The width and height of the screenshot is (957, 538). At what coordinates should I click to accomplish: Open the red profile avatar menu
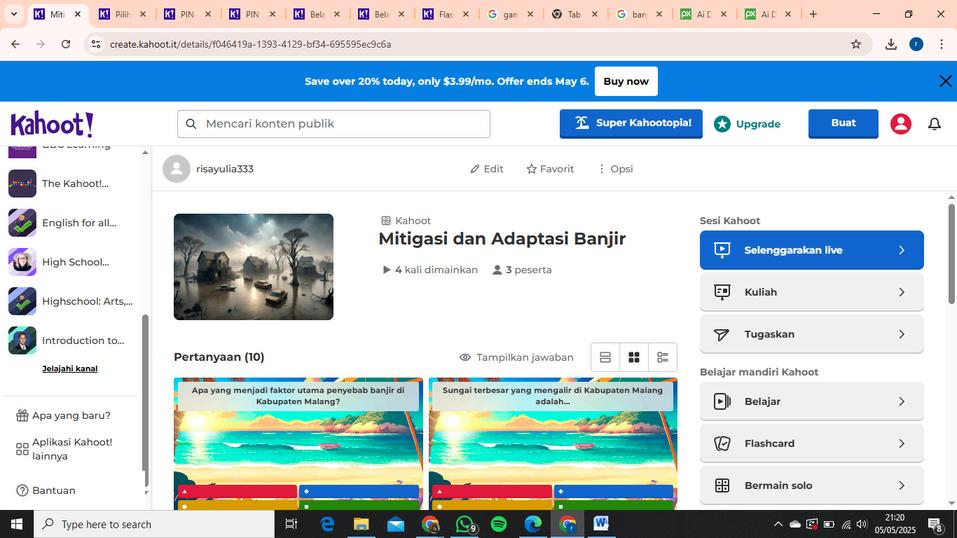click(900, 124)
